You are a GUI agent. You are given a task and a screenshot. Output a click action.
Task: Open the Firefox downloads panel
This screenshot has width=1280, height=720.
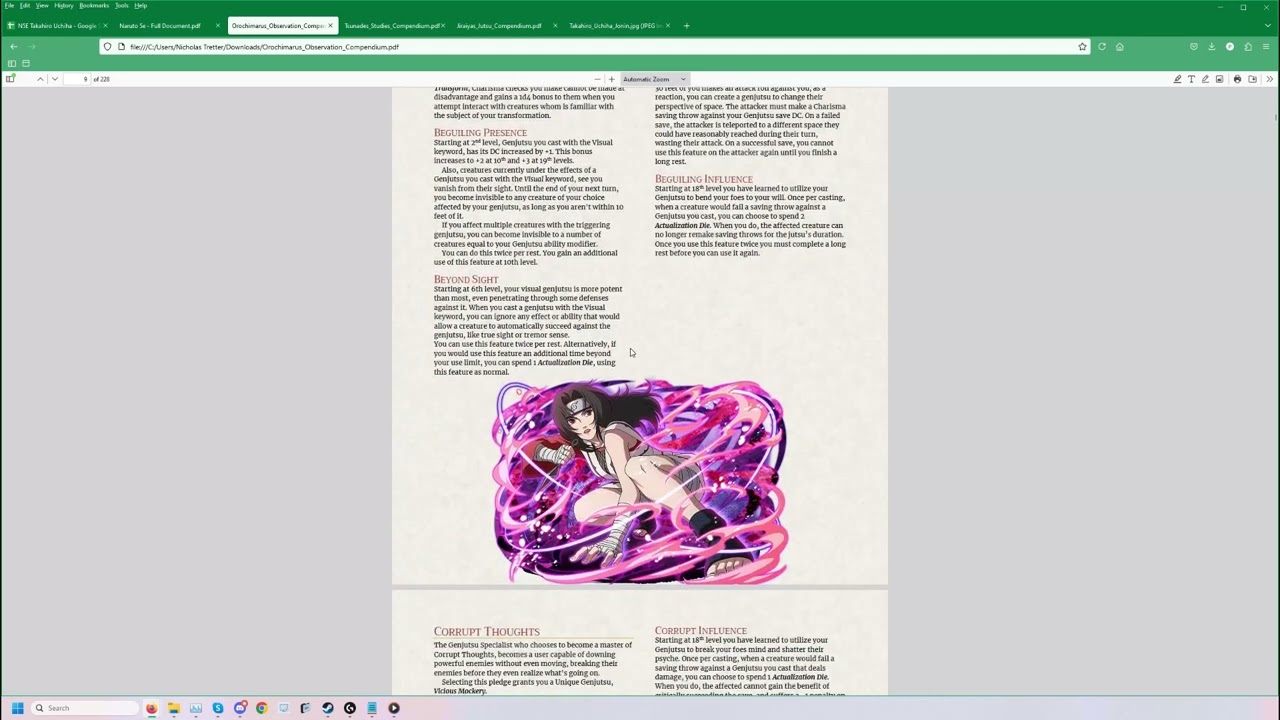[1211, 46]
